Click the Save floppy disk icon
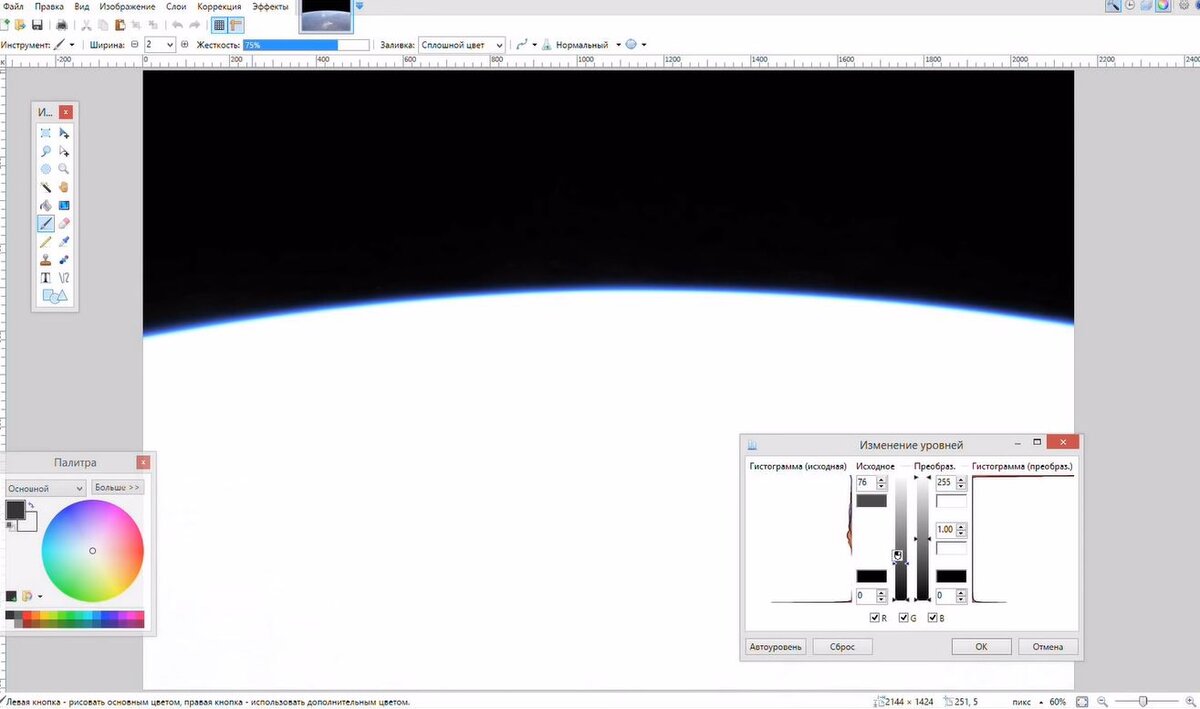This screenshot has width=1200, height=709. point(37,24)
